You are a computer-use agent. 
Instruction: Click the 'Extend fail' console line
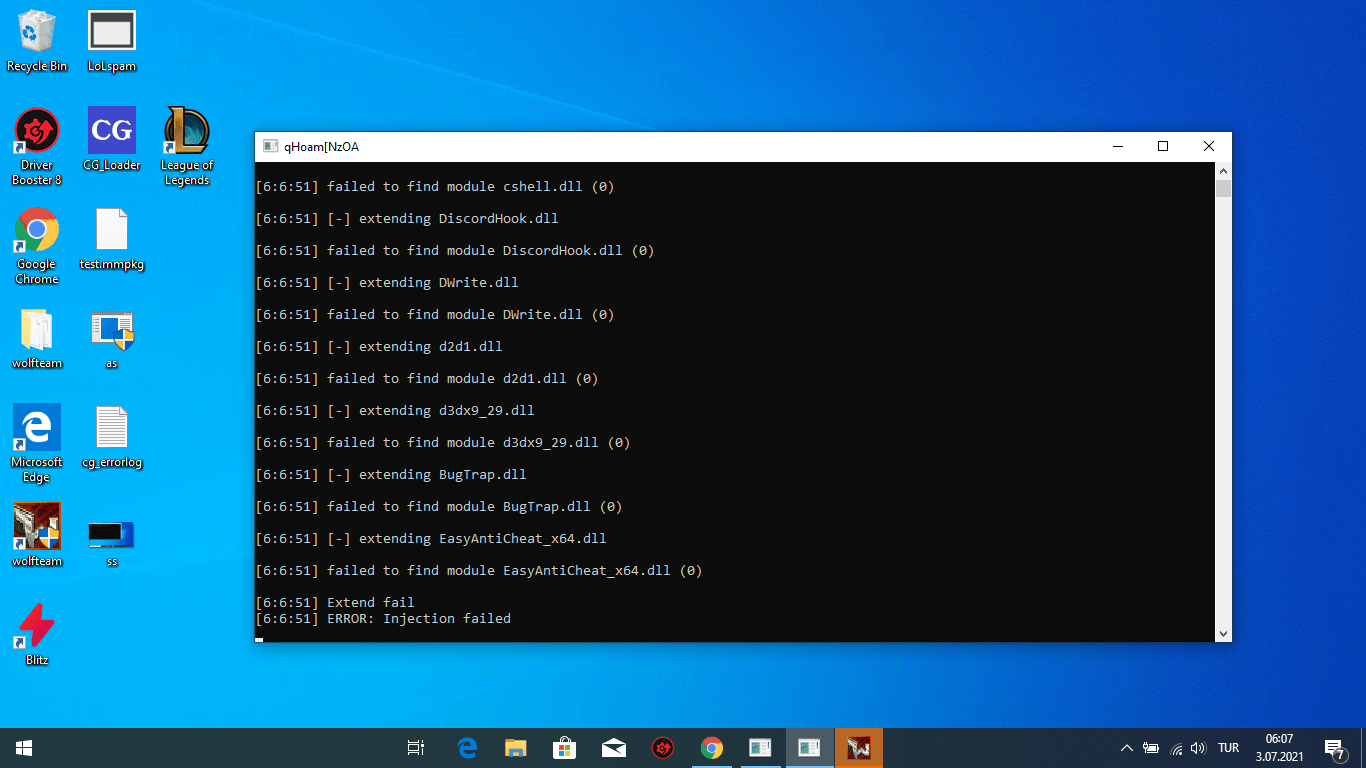[x=334, y=603]
